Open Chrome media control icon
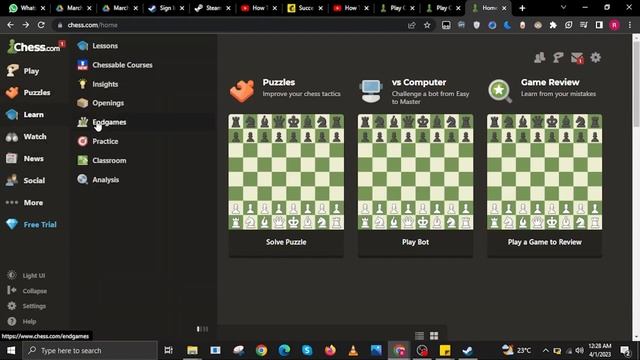This screenshot has width=640, height=360. [x=584, y=25]
